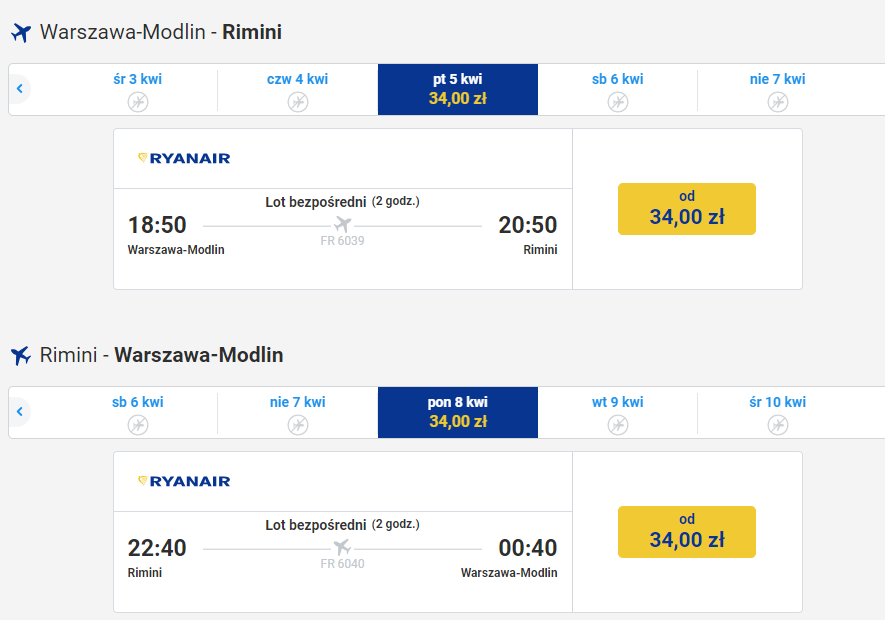This screenshot has height=620, width=885.
Task: Click the returning plane icon beside Rimini - Warszawa-Modlin
Action: pyautogui.click(x=21, y=356)
